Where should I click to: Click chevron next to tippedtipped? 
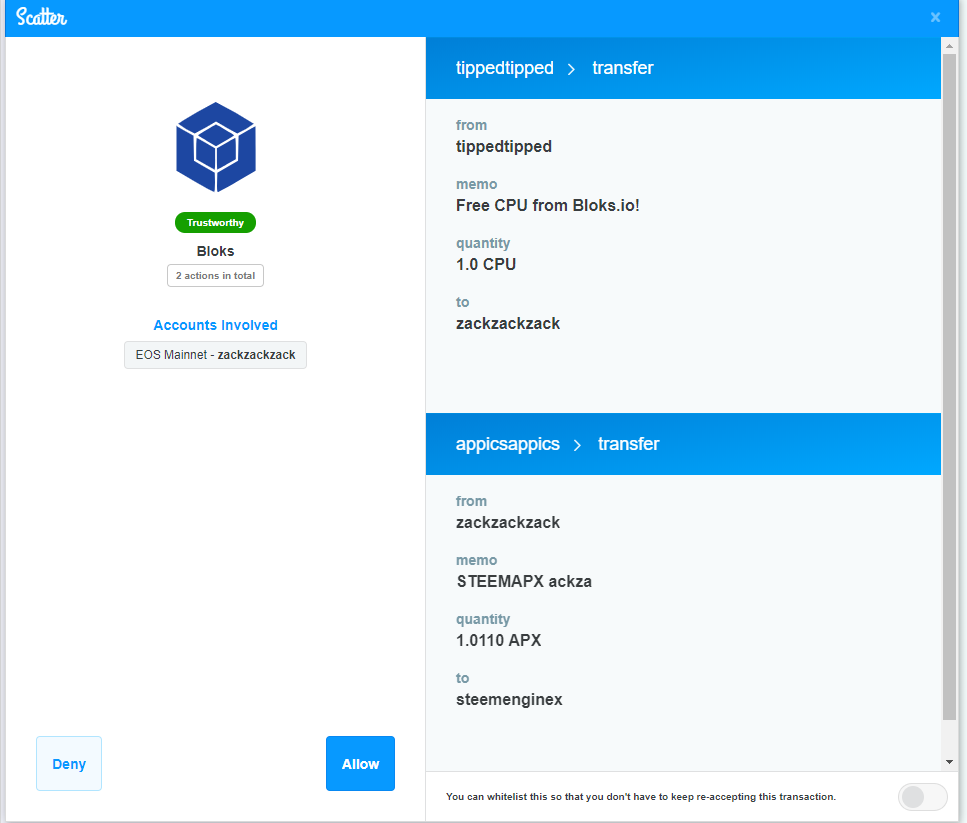click(572, 69)
